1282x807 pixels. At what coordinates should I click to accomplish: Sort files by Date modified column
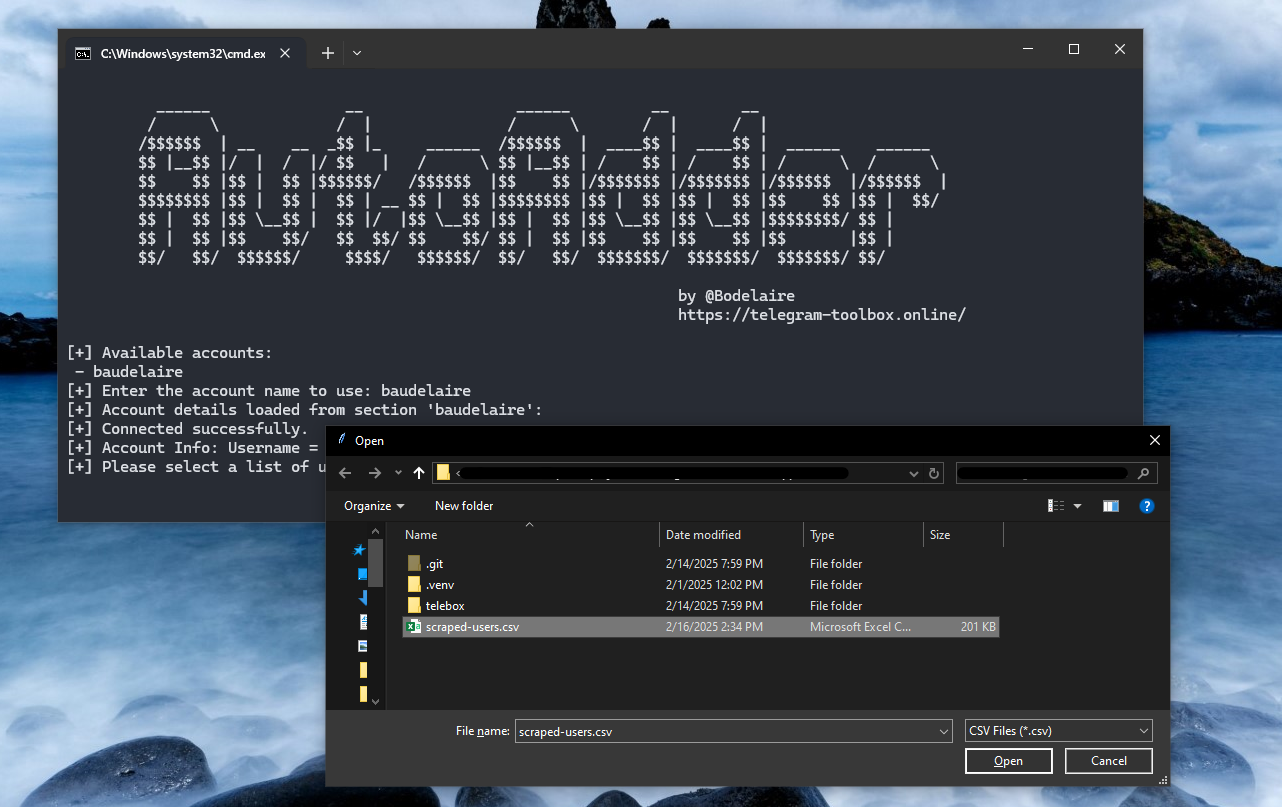coord(703,535)
